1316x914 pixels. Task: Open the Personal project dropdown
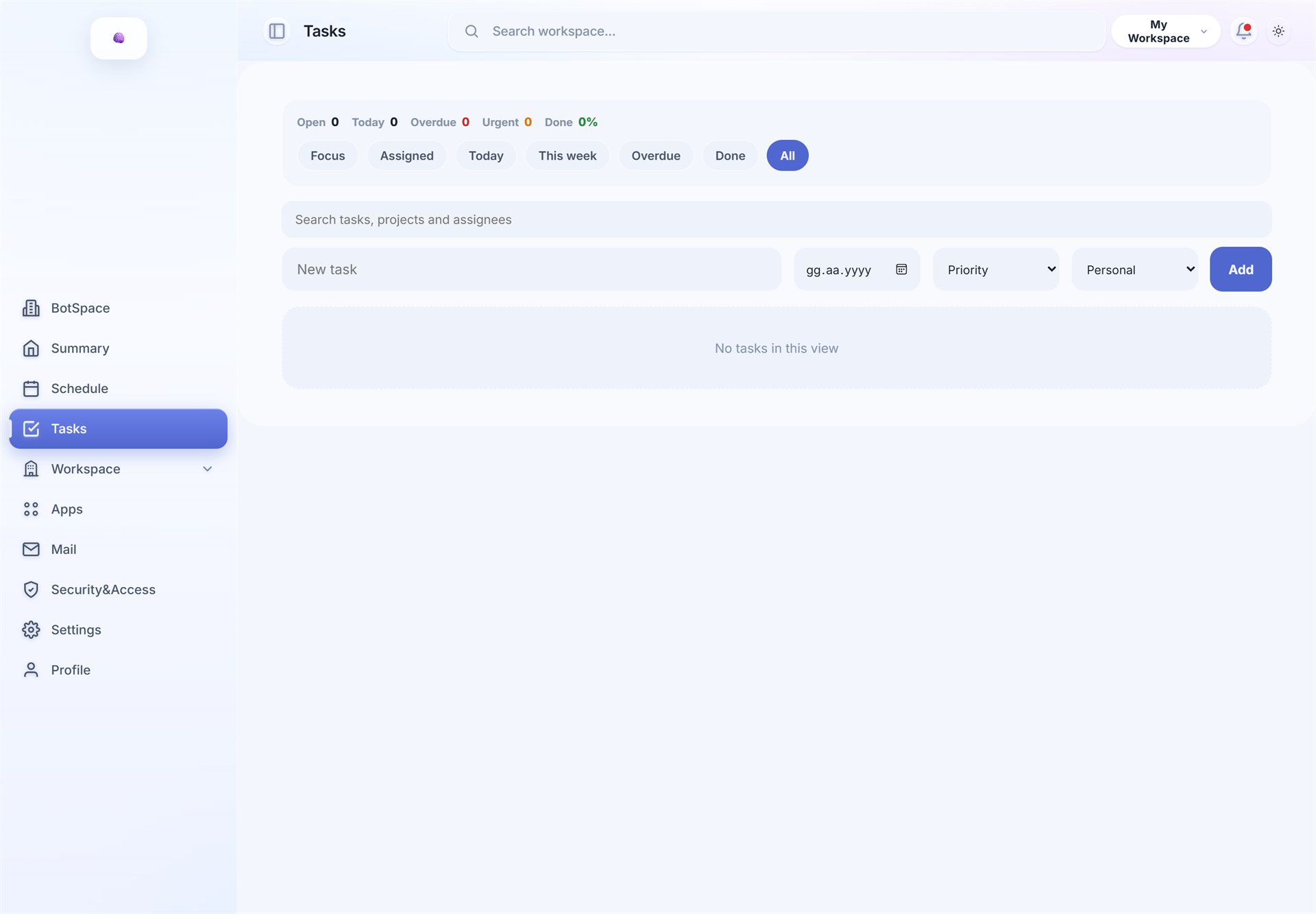[1135, 269]
